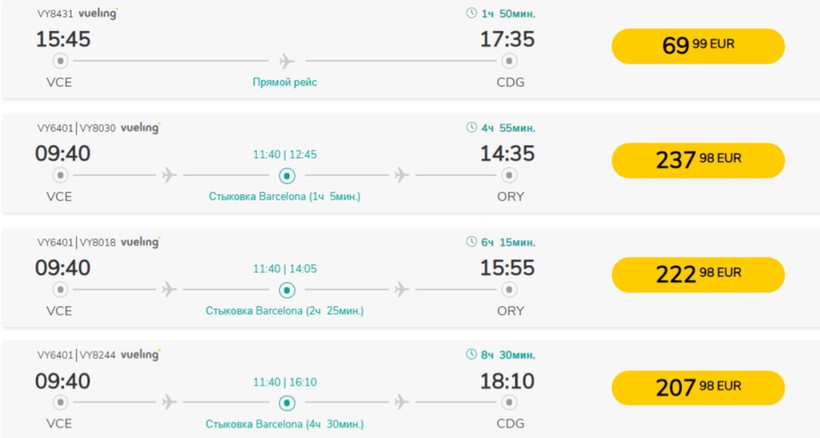This screenshot has width=820, height=438.
Task: Click the Barcelona stopover dot for 4ч 30мин. layover
Action: [x=287, y=403]
